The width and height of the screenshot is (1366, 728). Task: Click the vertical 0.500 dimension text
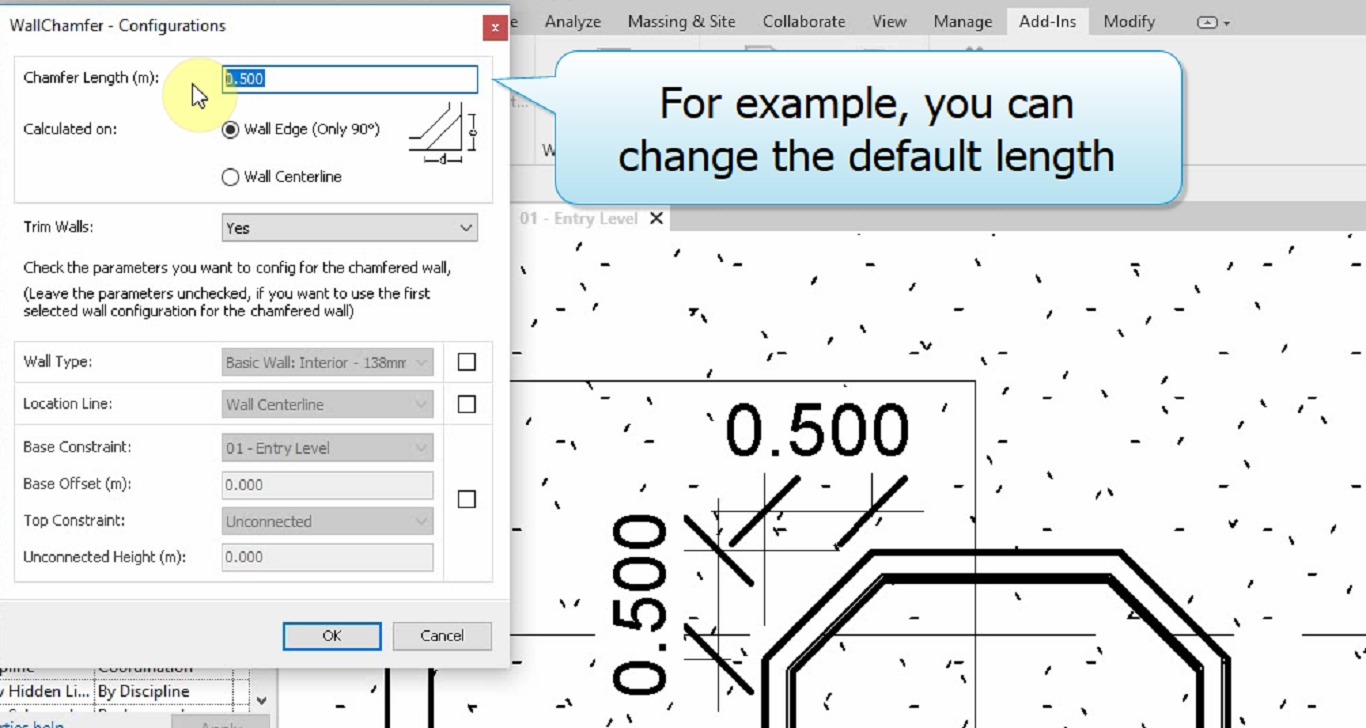[x=639, y=604]
